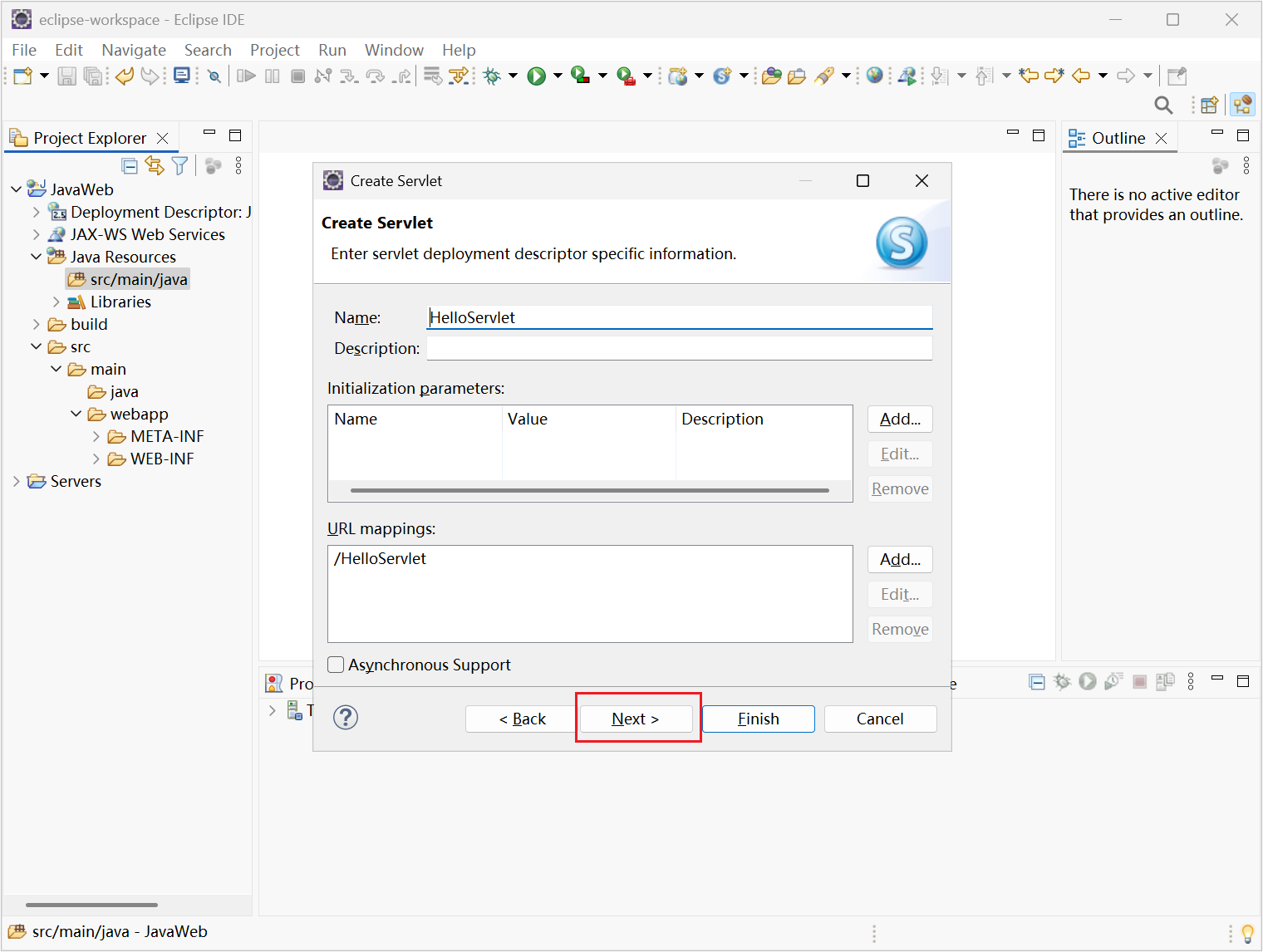Click the Last Edit Location arrow icon

coord(1029,76)
